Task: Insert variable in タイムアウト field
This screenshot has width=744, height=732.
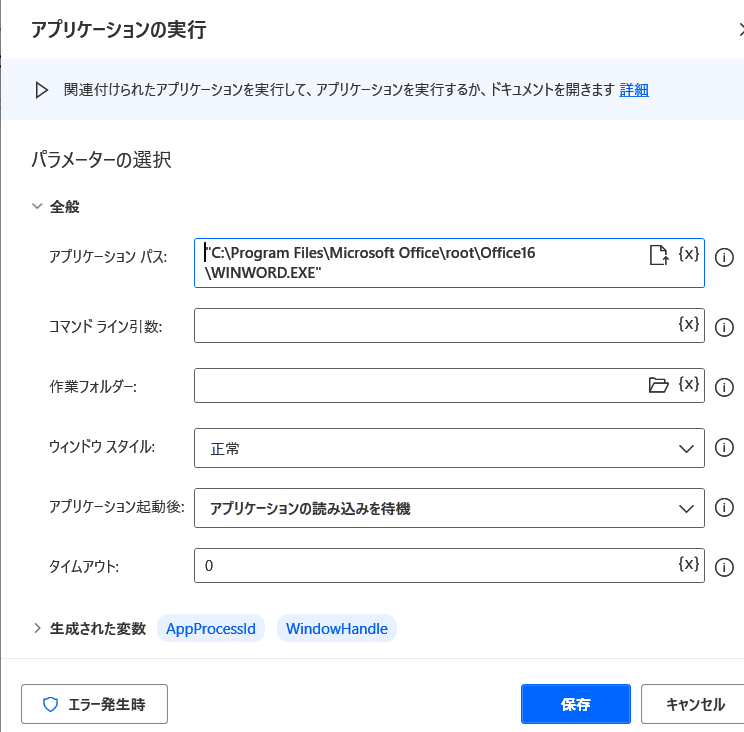Action: [x=688, y=564]
